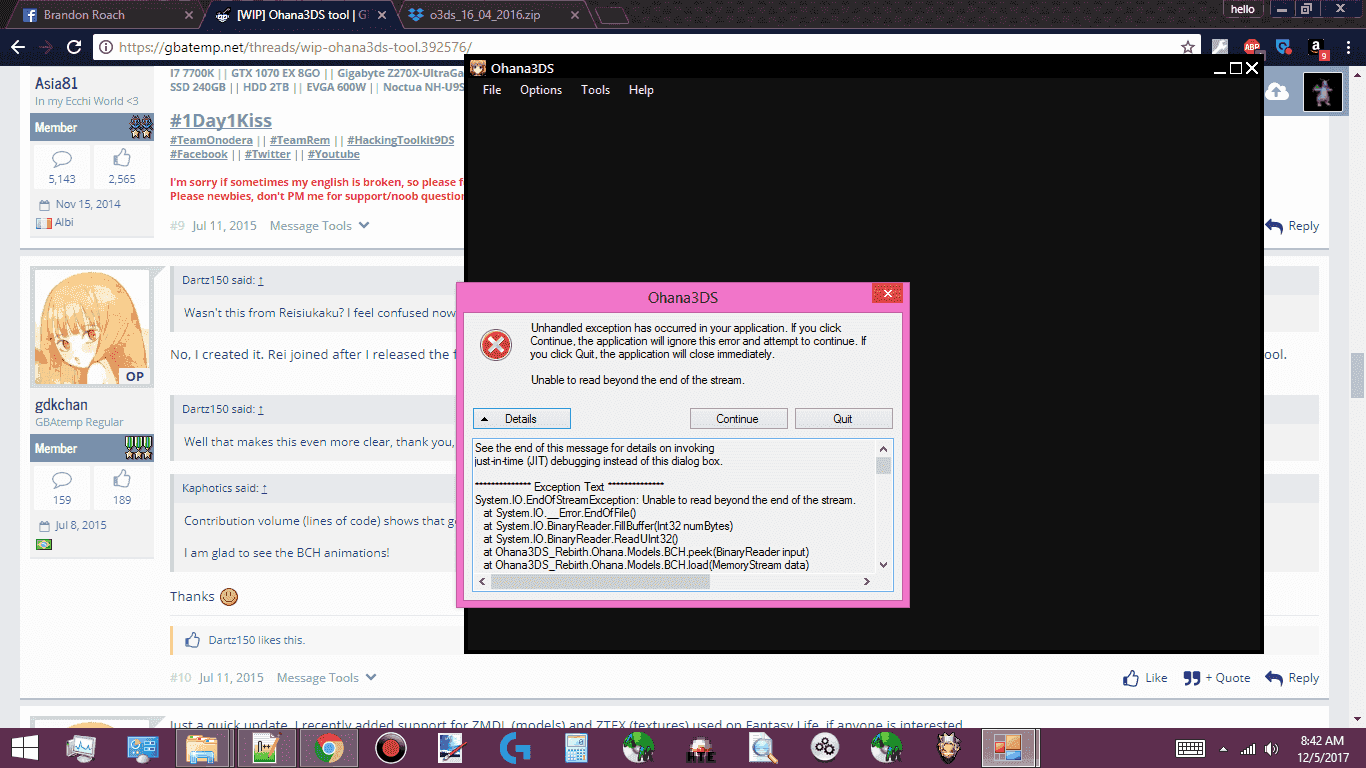Open the Amazon Assistant extension
The height and width of the screenshot is (768, 1366).
click(x=1316, y=48)
